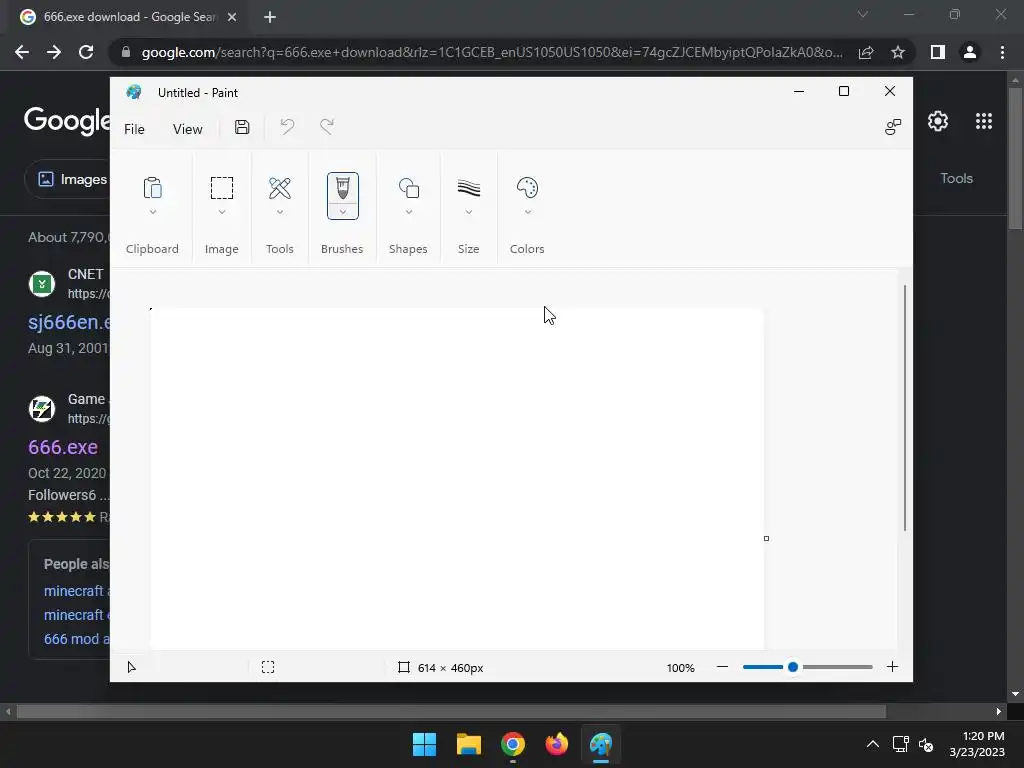Viewport: 1024px width, 768px height.
Task: Click the 100% zoom level text
Action: point(680,667)
